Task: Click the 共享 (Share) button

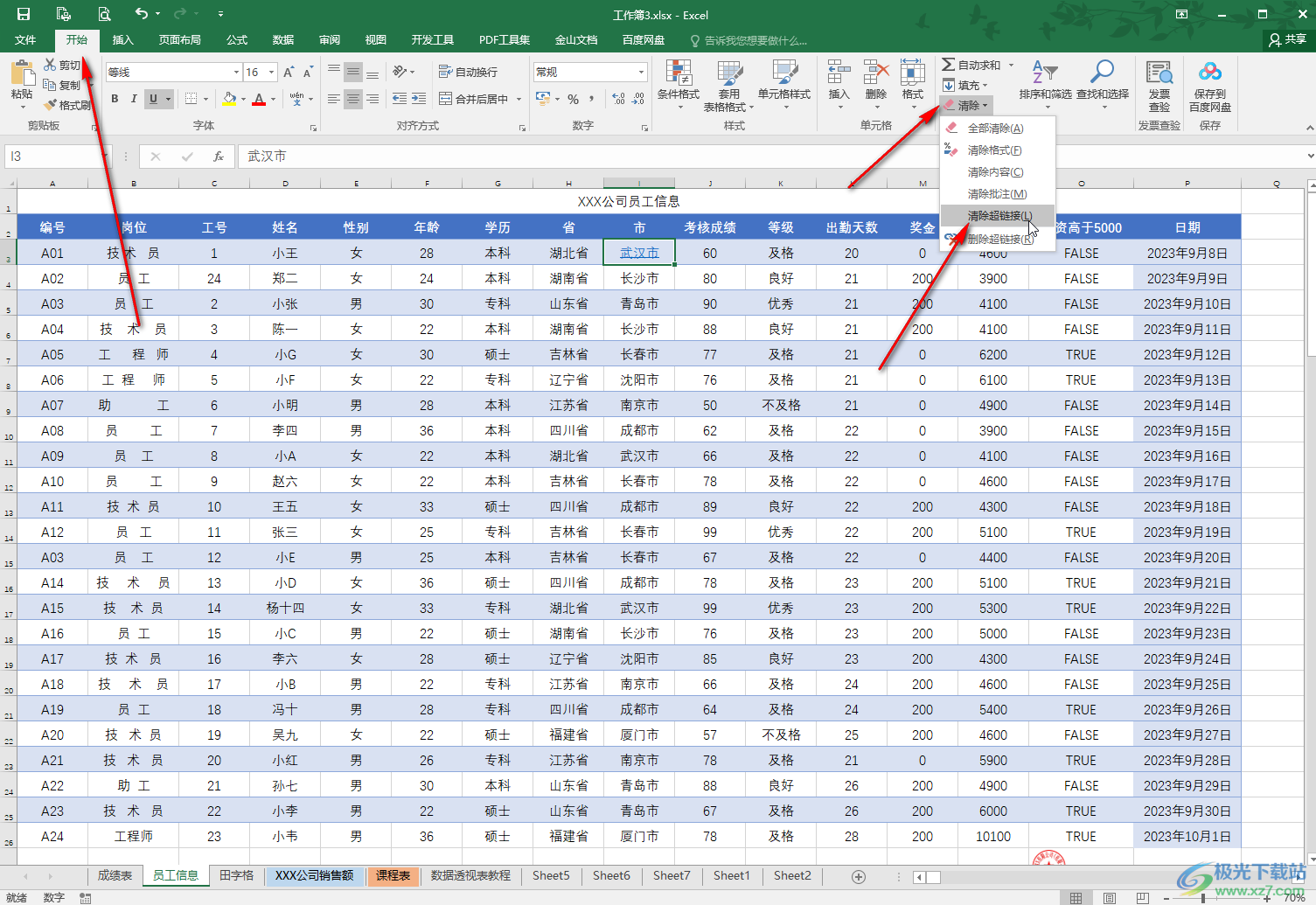Action: [1287, 39]
